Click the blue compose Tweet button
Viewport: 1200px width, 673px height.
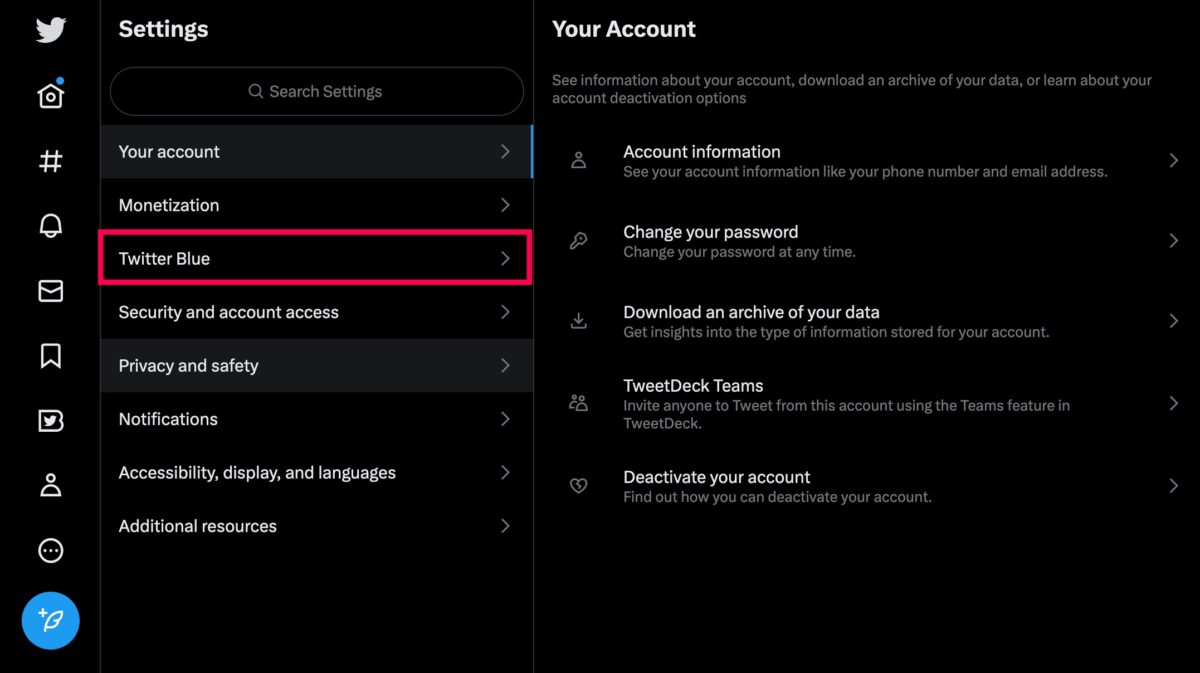point(51,620)
